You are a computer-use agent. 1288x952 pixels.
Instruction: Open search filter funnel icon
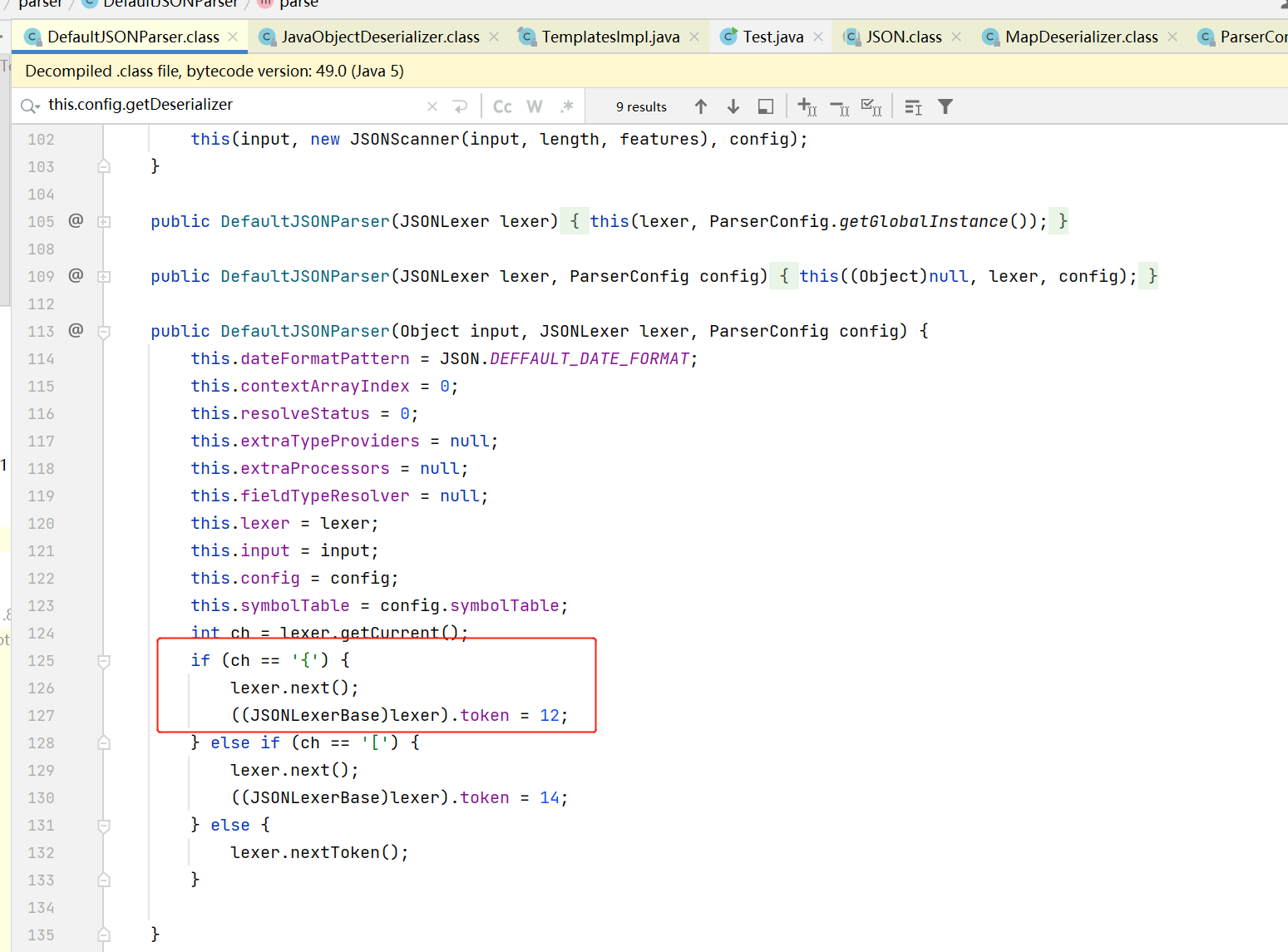click(945, 106)
